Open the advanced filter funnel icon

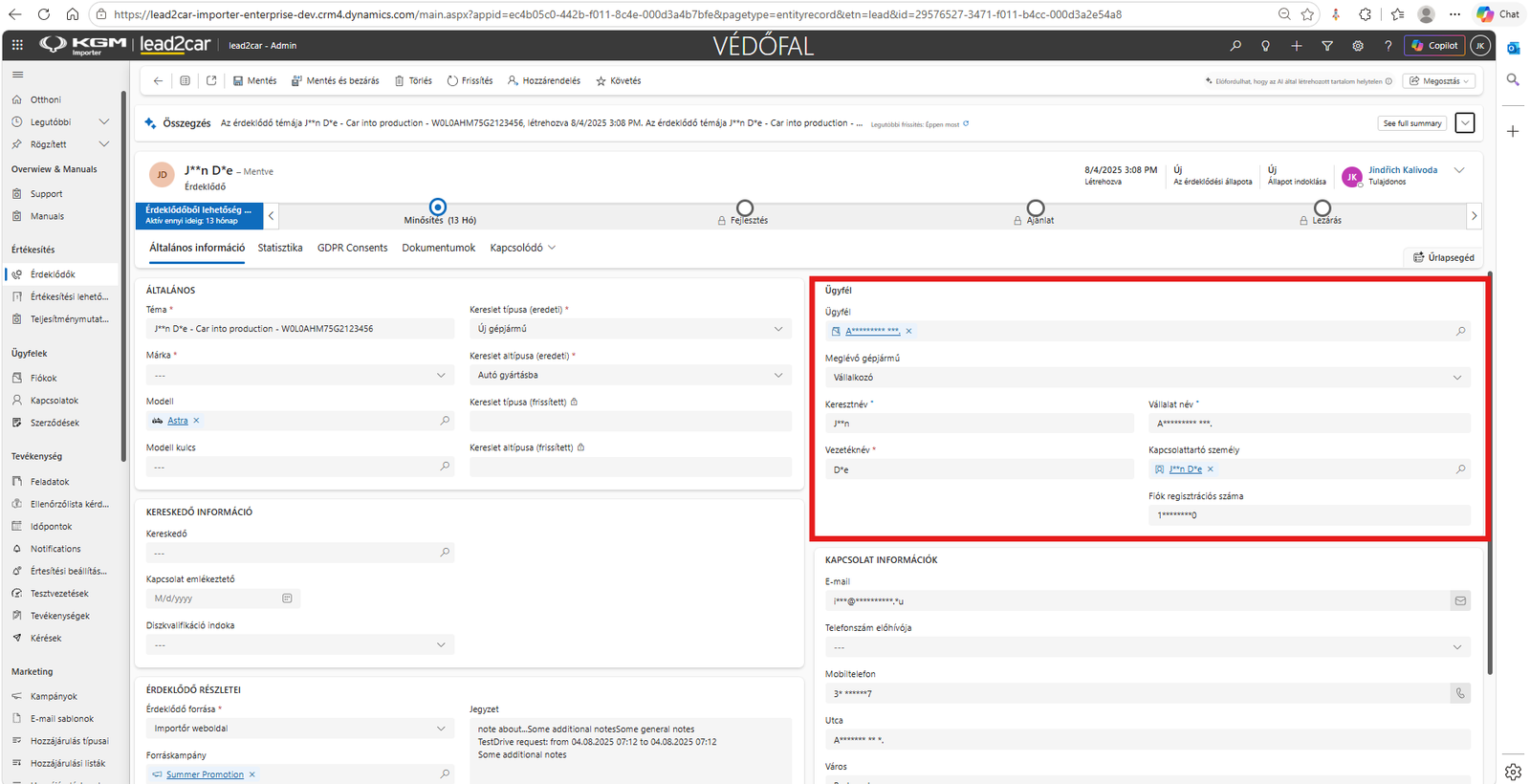click(x=1327, y=45)
